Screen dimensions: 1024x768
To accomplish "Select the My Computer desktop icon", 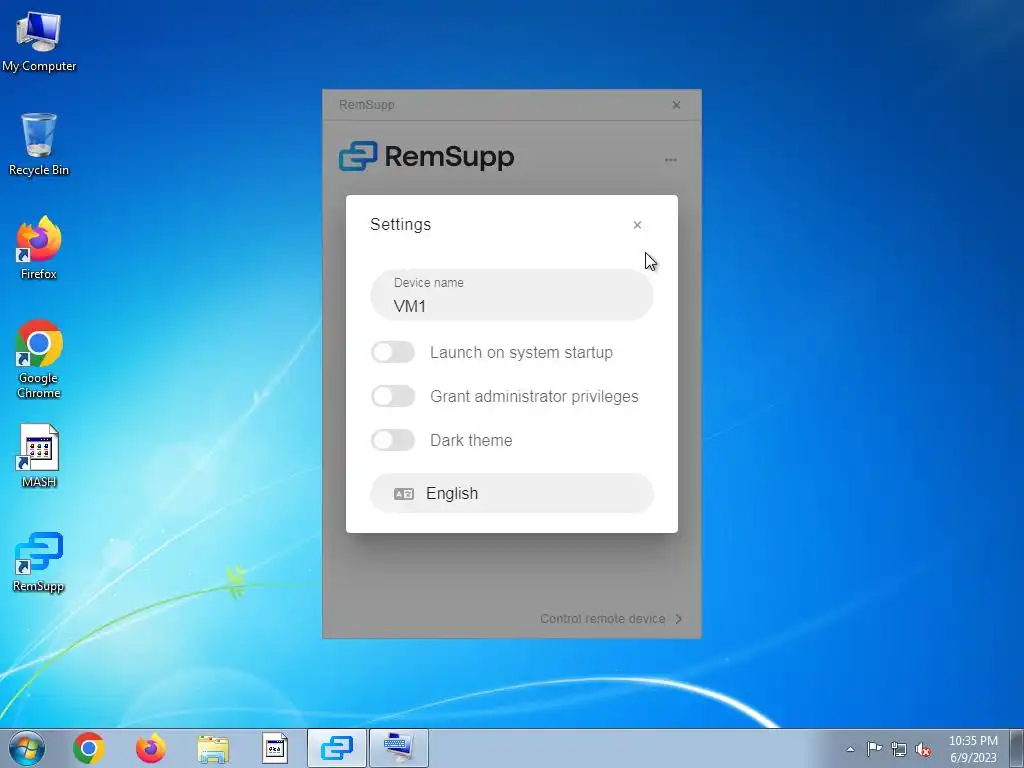I will (x=39, y=41).
